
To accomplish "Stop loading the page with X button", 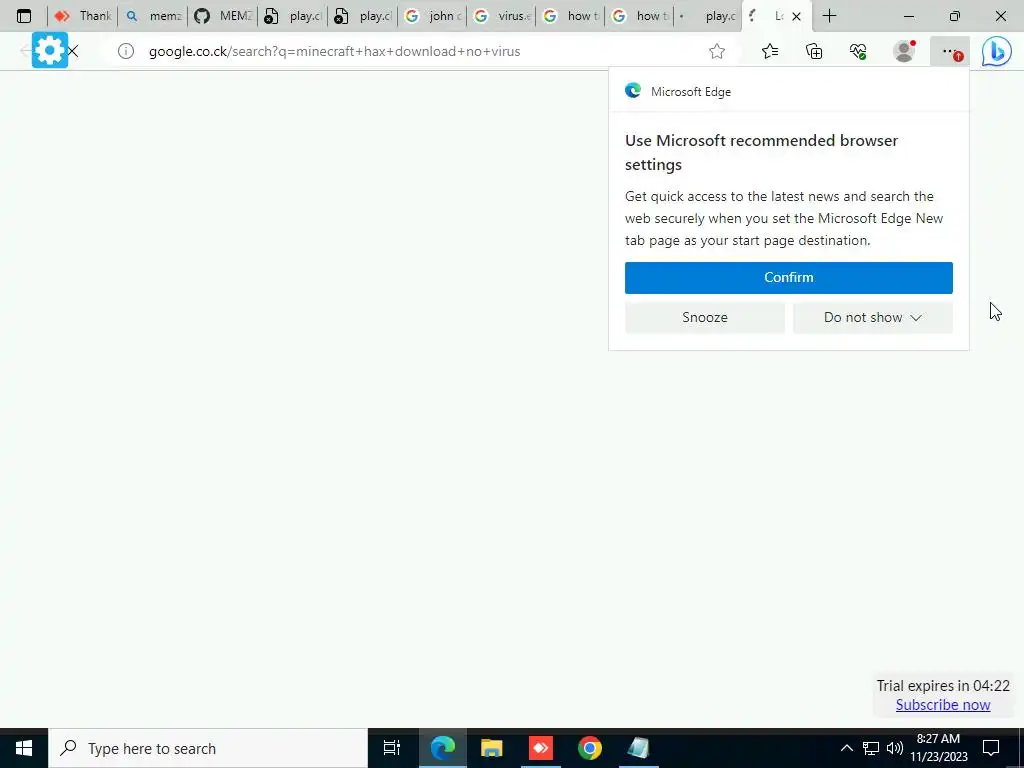I will click(73, 51).
